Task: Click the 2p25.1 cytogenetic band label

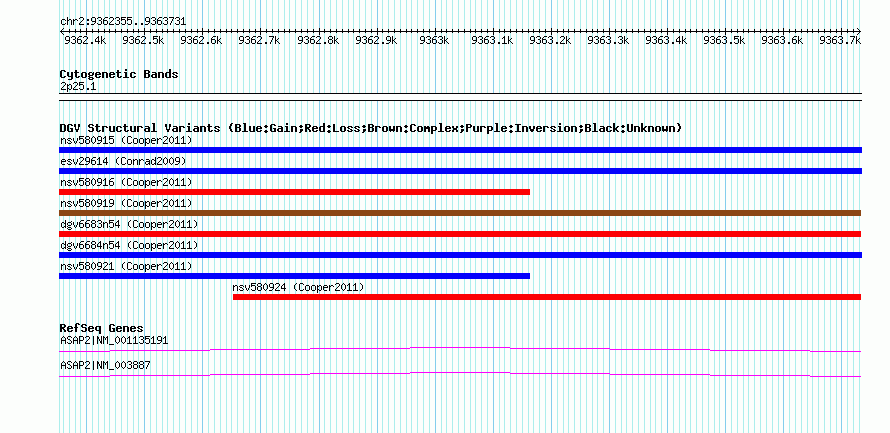Action: pyautogui.click(x=78, y=86)
